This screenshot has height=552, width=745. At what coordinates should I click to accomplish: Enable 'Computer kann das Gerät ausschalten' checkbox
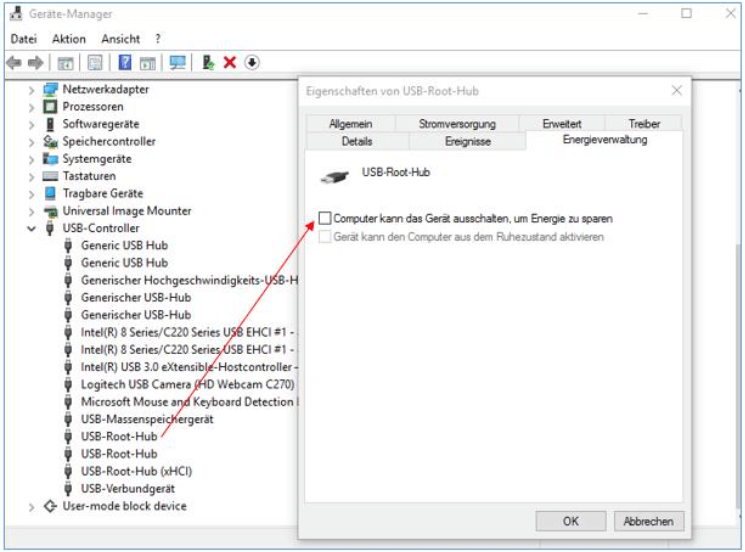pyautogui.click(x=325, y=218)
